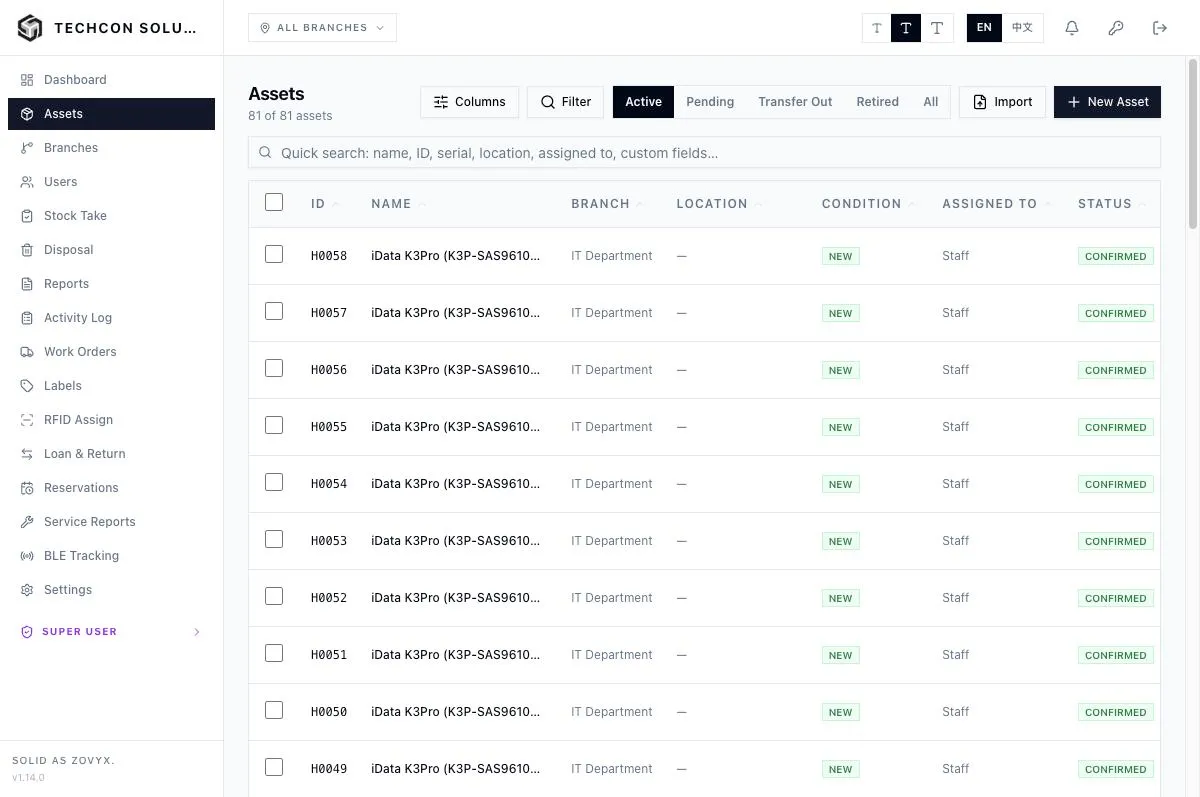Sort by the ID column header

pyautogui.click(x=325, y=204)
